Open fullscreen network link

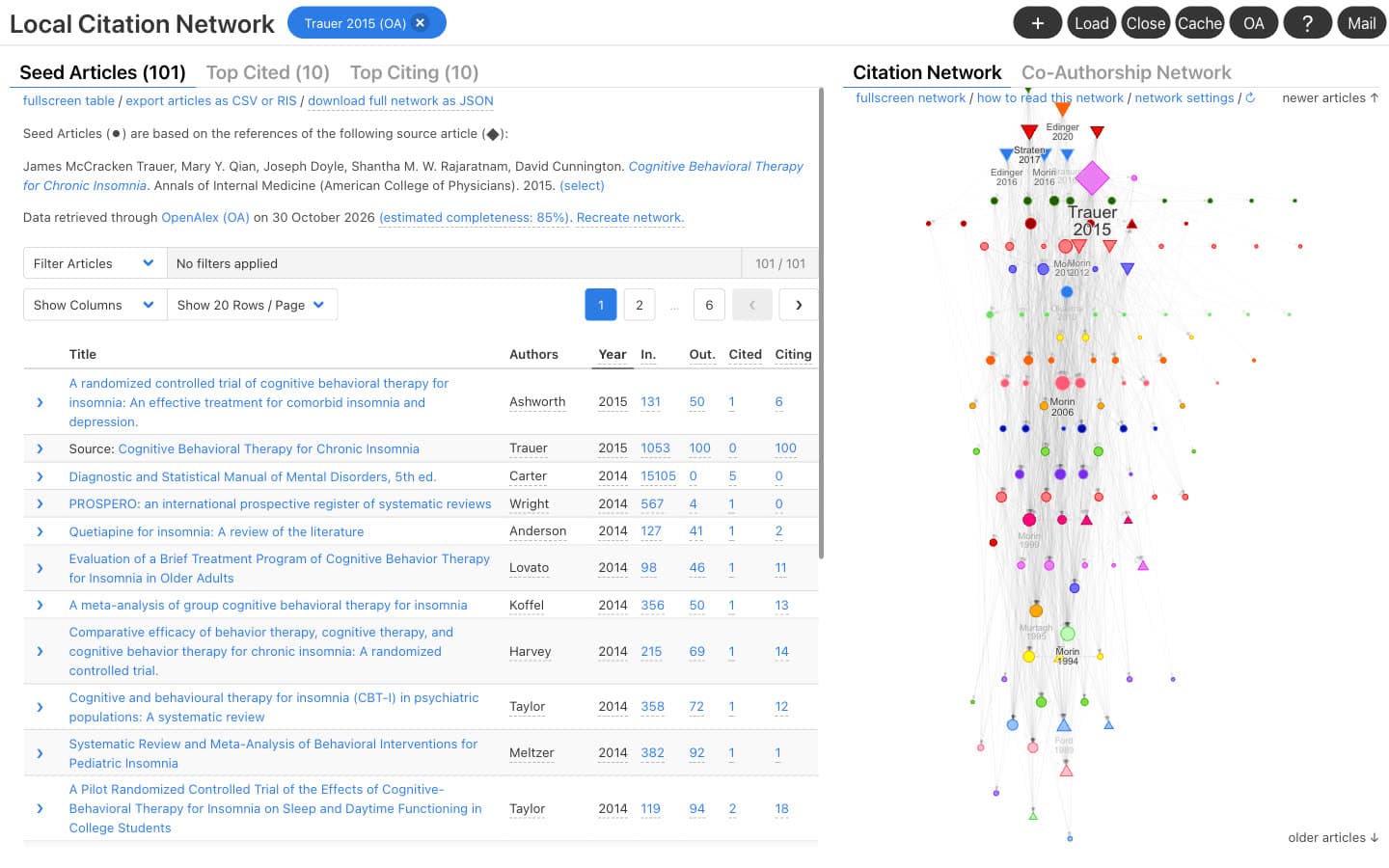coord(911,98)
